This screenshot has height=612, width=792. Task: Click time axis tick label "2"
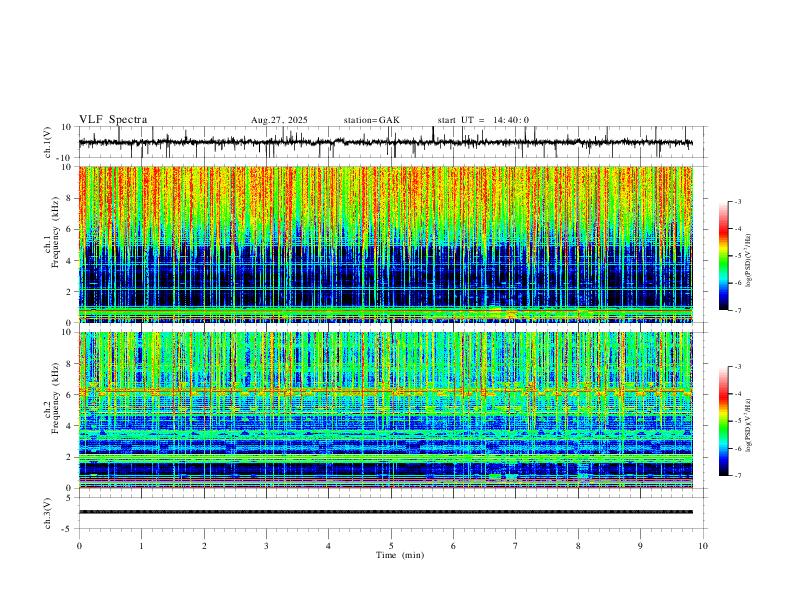pos(204,546)
